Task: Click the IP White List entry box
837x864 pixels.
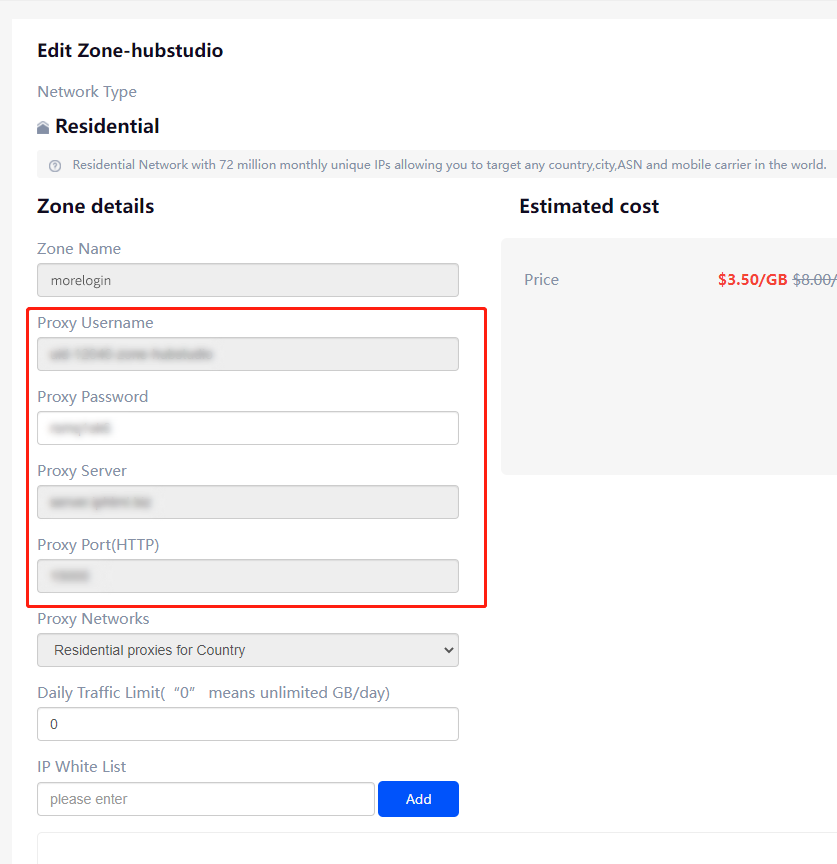Action: click(x=205, y=799)
